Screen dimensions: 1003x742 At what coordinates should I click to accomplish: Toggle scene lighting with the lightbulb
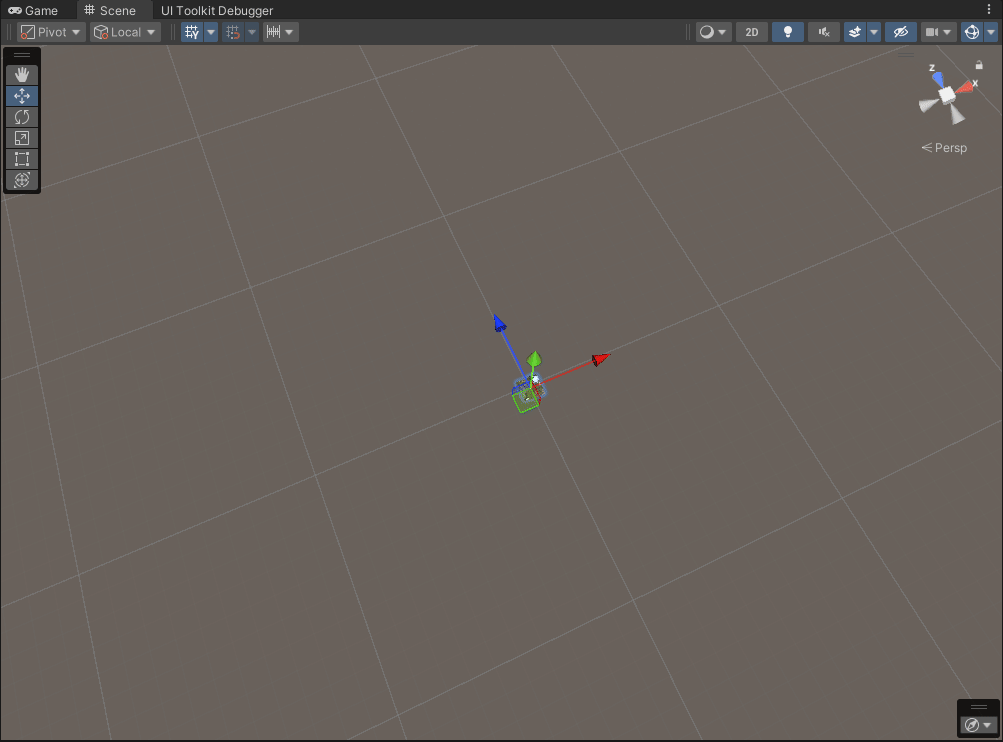pos(788,32)
